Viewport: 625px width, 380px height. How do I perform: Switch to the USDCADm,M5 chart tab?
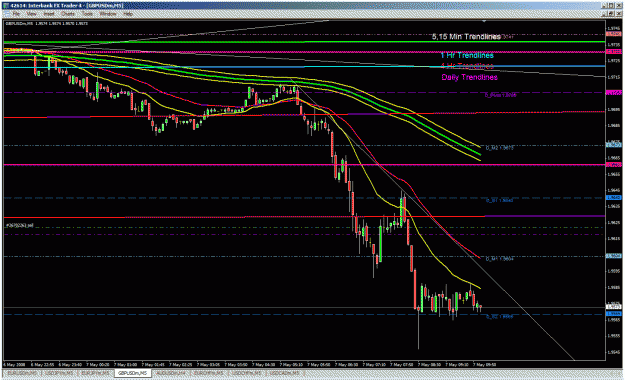284,374
